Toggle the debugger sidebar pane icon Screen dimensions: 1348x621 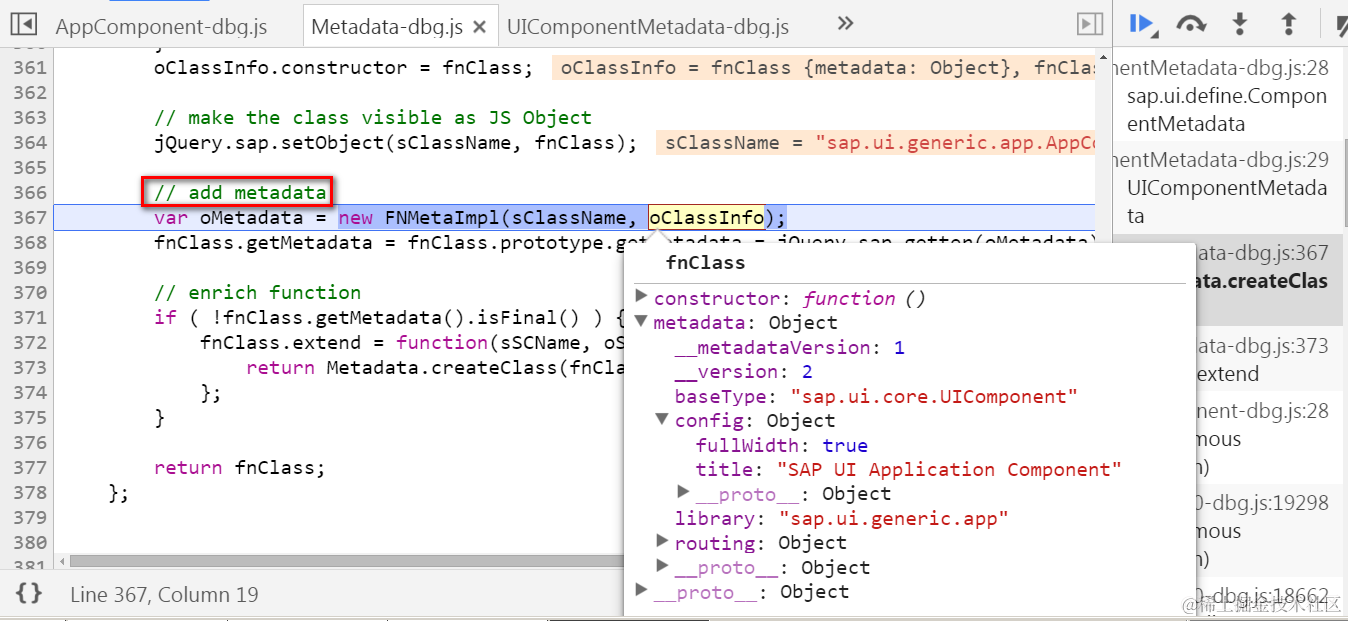tap(1089, 24)
